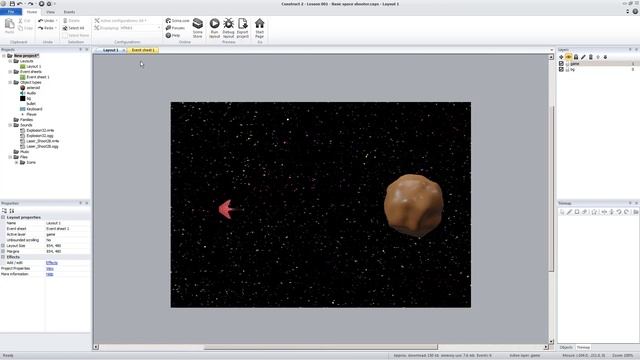640x360 pixels.
Task: Select Layout 1 in the Projects tree
Action: click(x=34, y=66)
